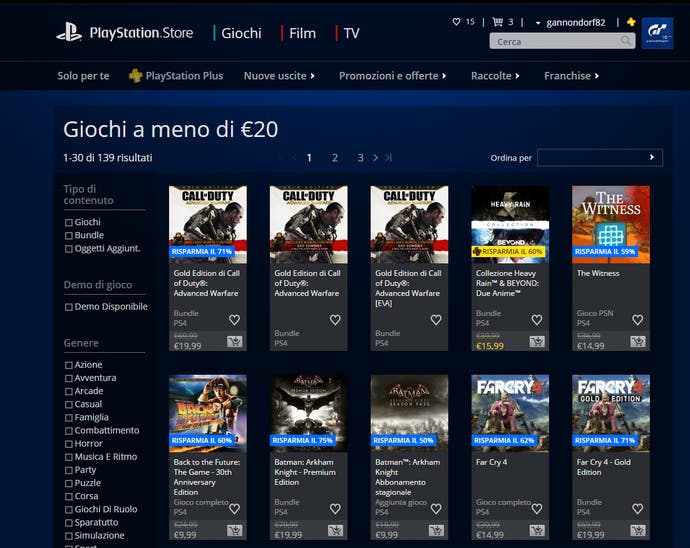Image resolution: width=690 pixels, height=548 pixels.
Task: Add first Call of Duty Gold Edition to wishlist
Action: [x=235, y=320]
